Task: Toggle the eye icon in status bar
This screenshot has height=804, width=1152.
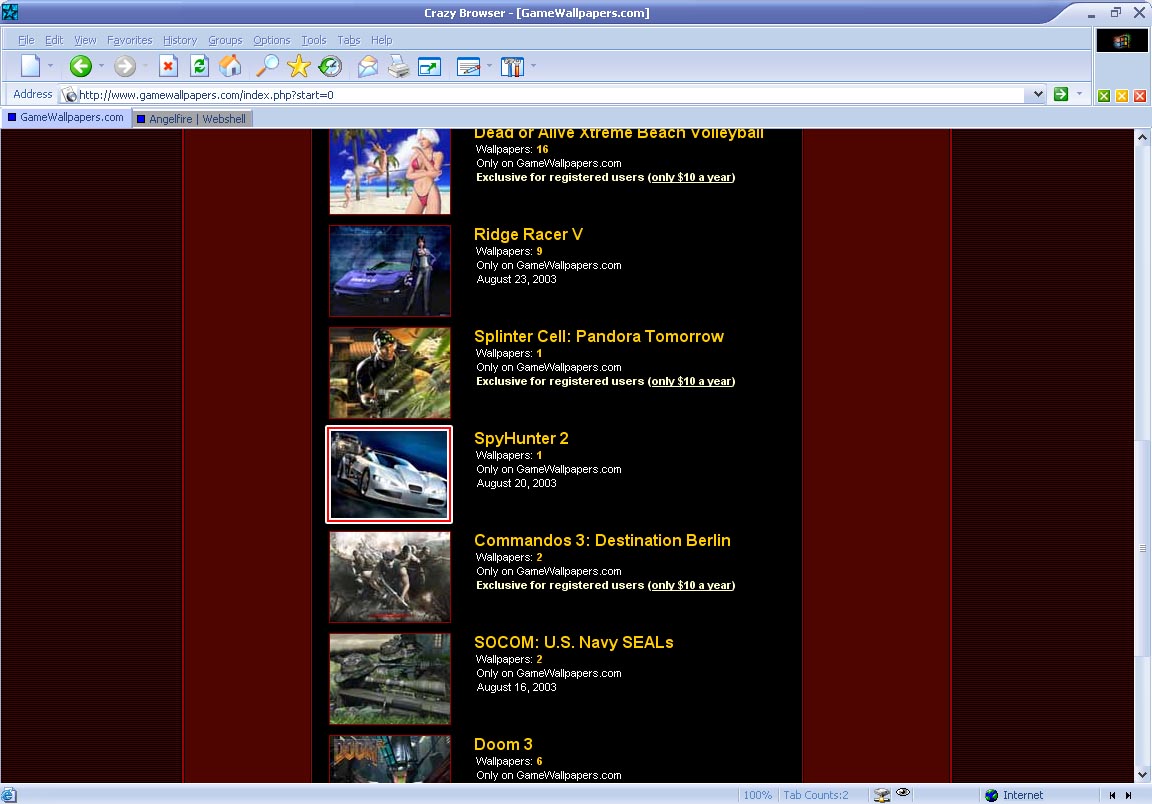Action: (x=903, y=792)
